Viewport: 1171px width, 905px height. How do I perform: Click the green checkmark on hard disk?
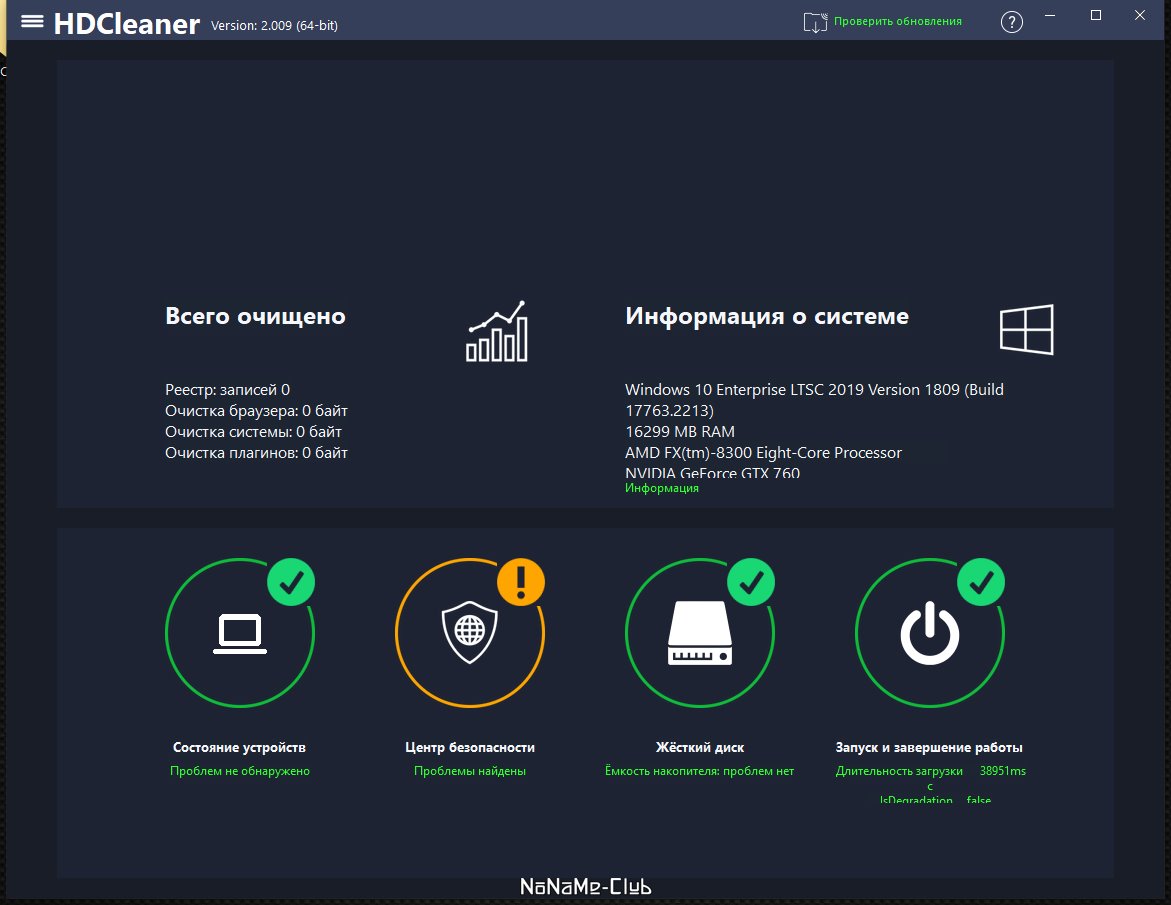click(751, 582)
